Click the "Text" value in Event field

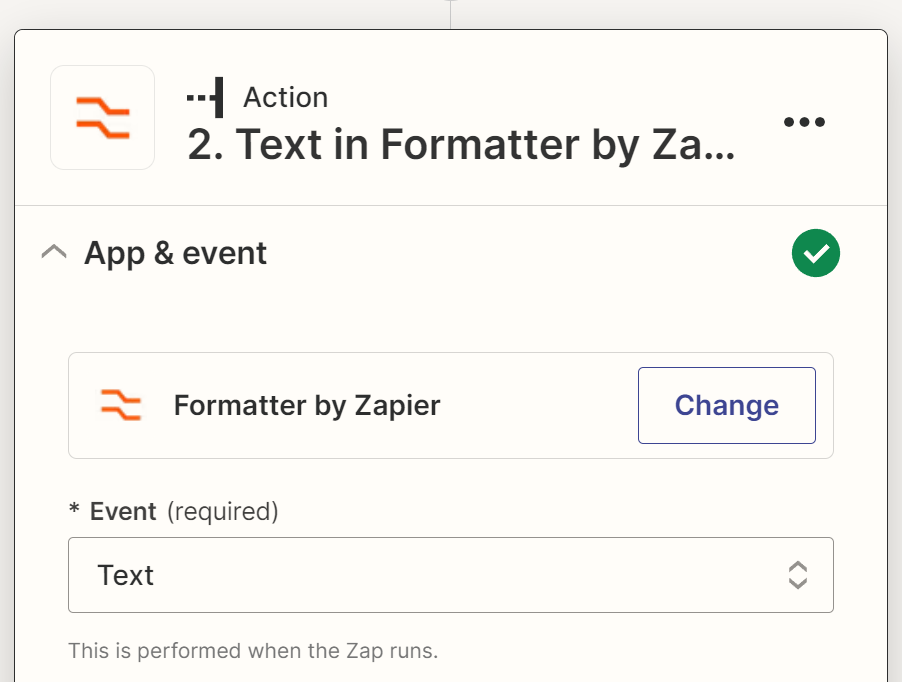tap(126, 575)
